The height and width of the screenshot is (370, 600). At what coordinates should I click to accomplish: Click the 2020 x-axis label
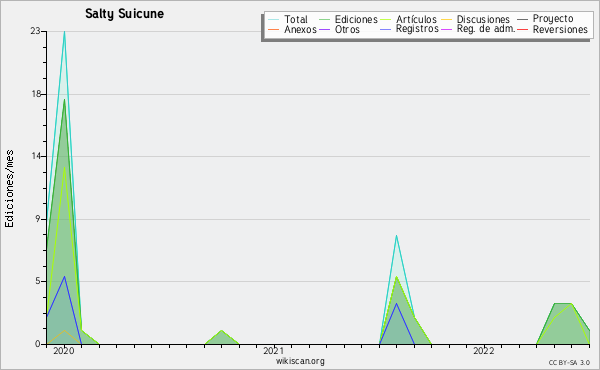[64, 351]
